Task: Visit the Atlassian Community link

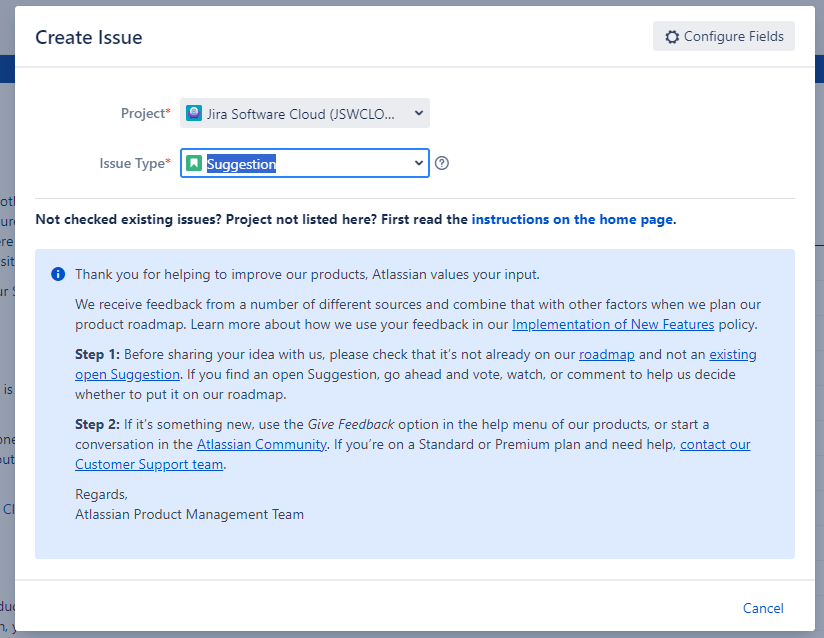Action: point(262,444)
